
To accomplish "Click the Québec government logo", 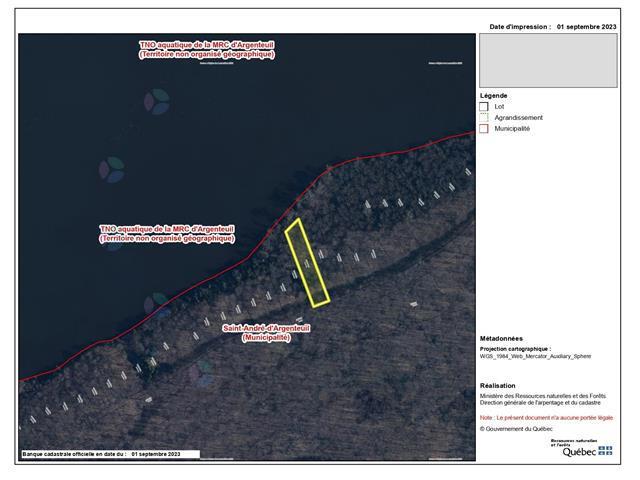I will pyautogui.click(x=587, y=451).
